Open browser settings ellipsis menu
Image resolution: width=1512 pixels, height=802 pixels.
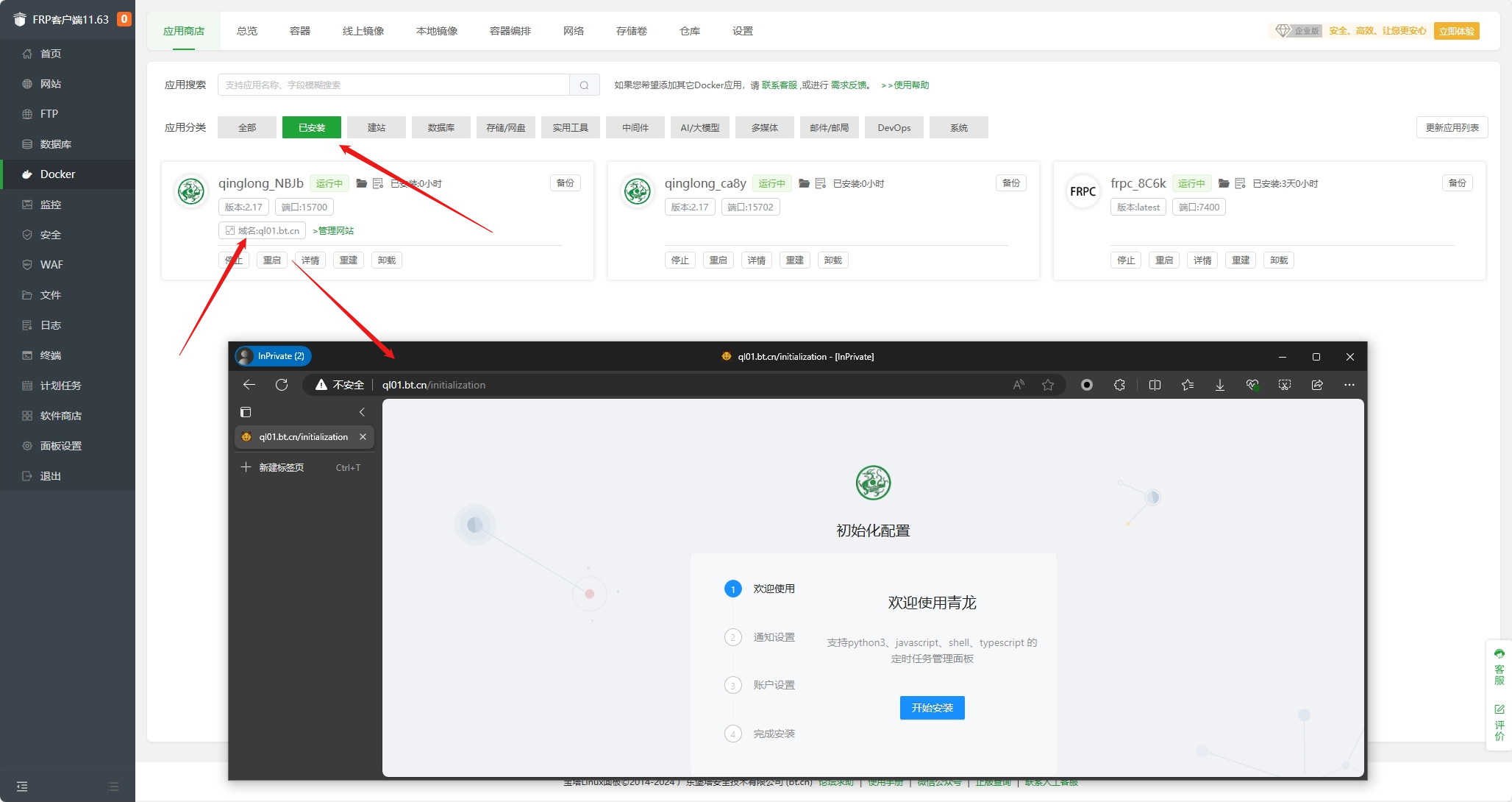pyautogui.click(x=1349, y=385)
